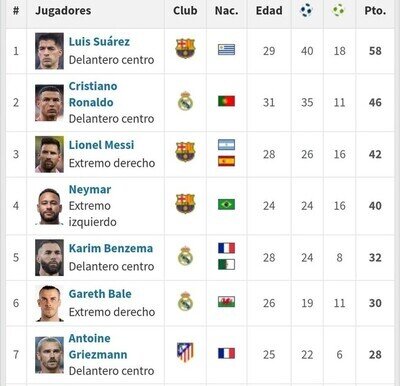Click the goals soccer ball column header icon
The height and width of the screenshot is (386, 400).
pyautogui.click(x=306, y=10)
